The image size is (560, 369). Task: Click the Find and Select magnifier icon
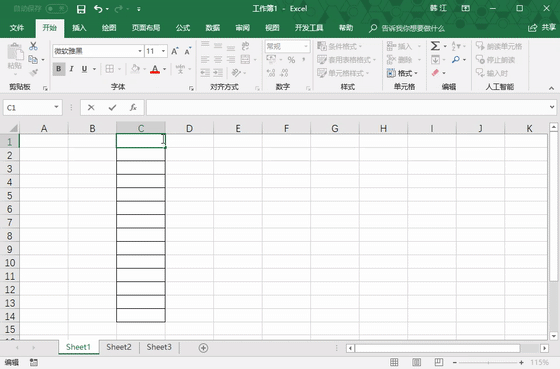[456, 59]
